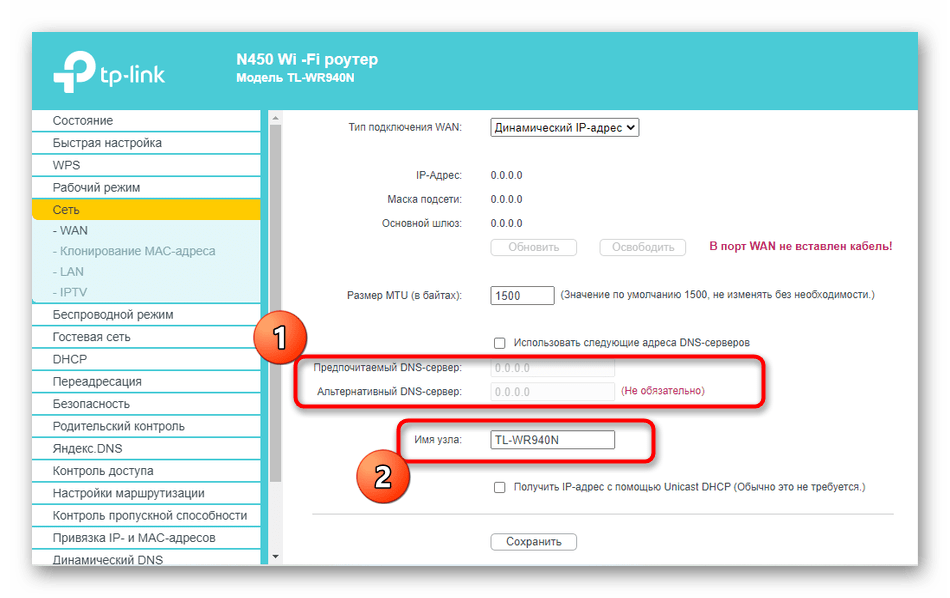Open Яндекс.DNS section
Screen dimensions: 950x598
coord(146,449)
